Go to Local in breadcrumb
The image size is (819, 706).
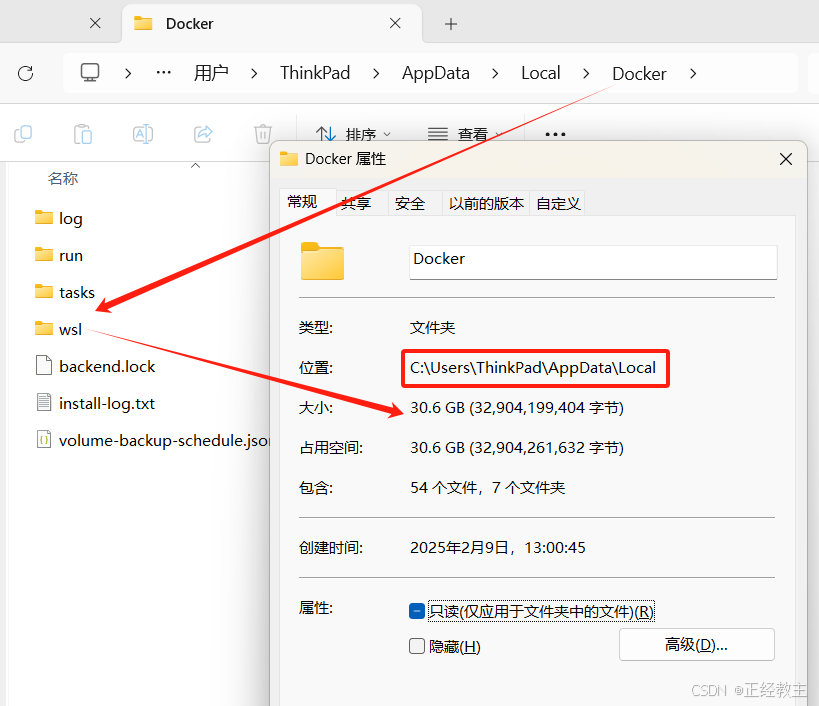[x=541, y=73]
